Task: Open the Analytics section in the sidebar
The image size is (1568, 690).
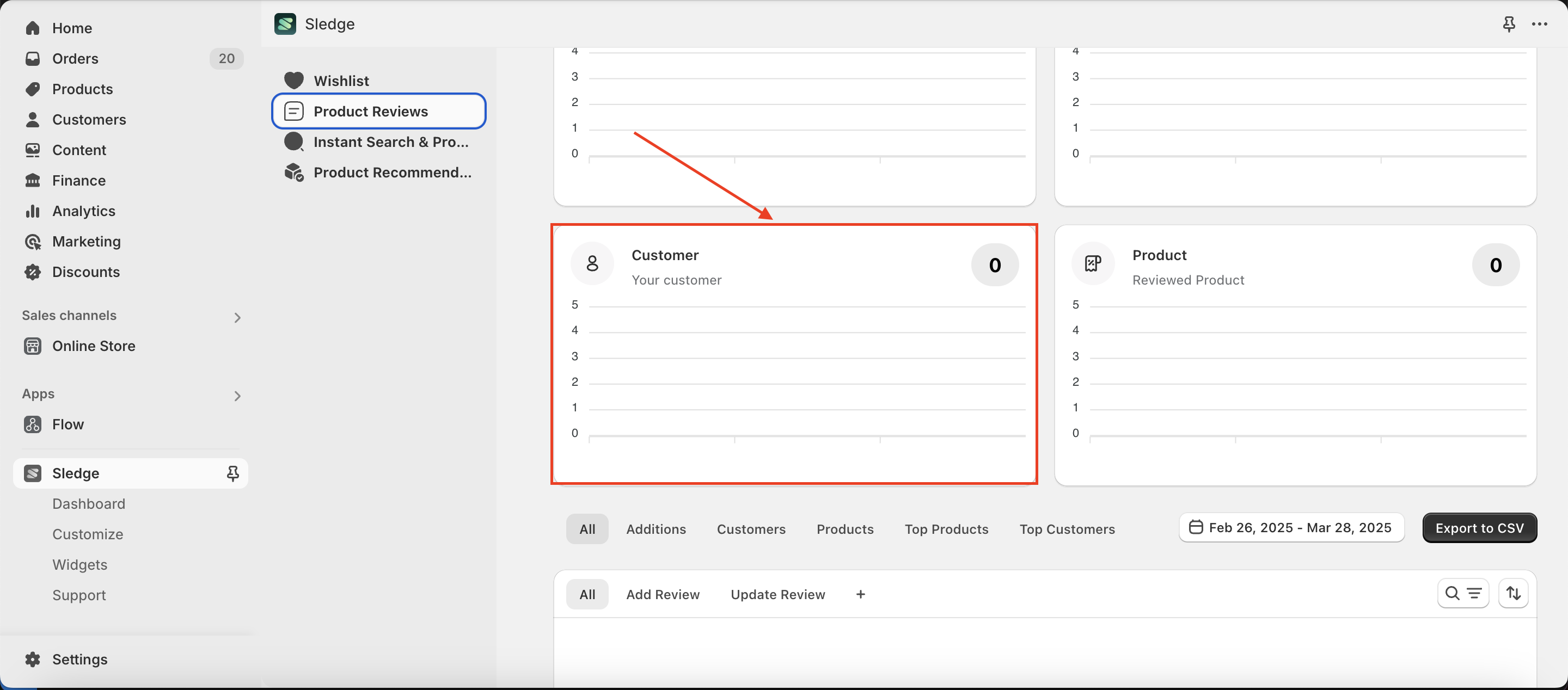Action: coord(83,211)
